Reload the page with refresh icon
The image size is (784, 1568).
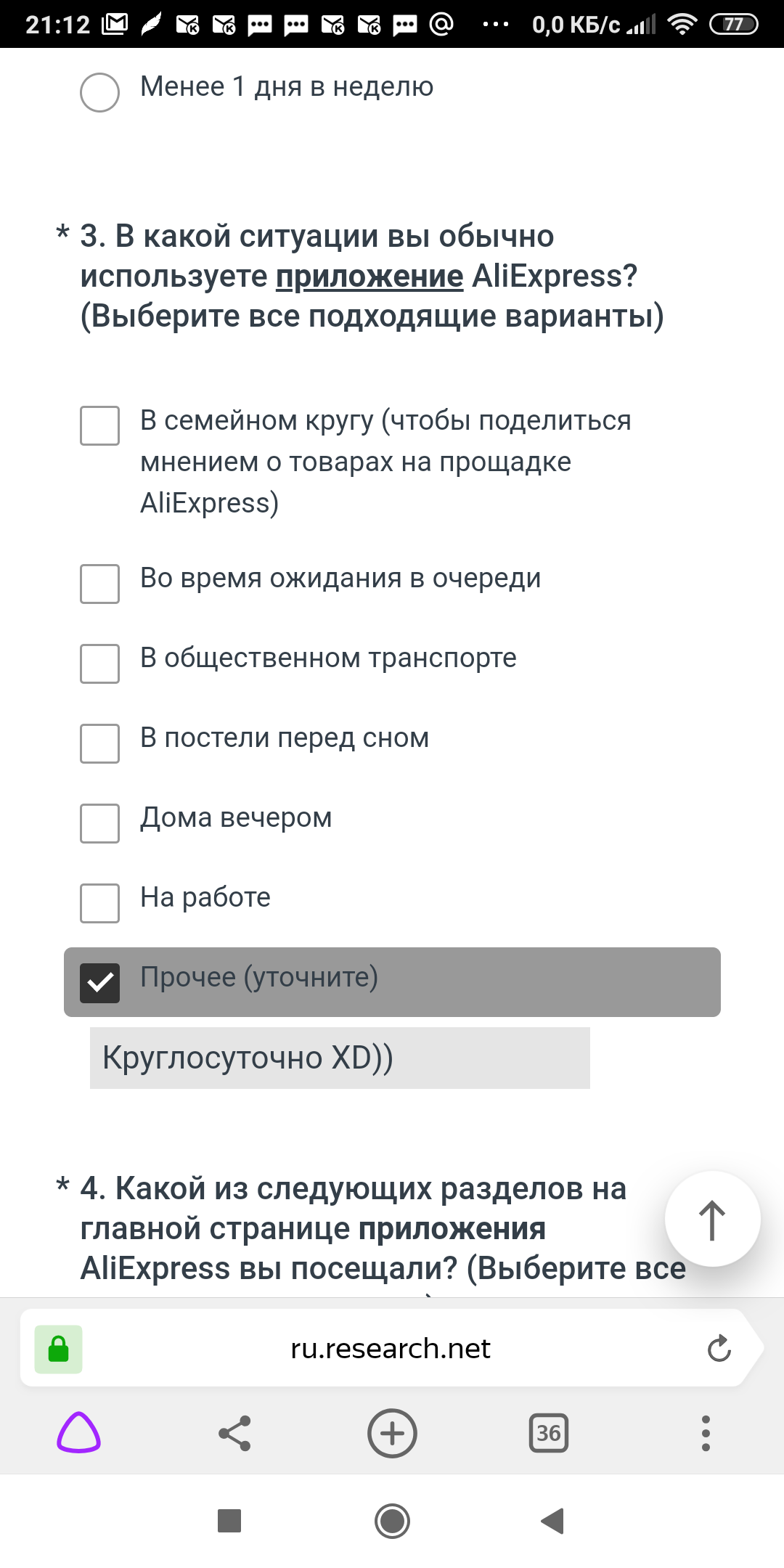(x=719, y=1349)
